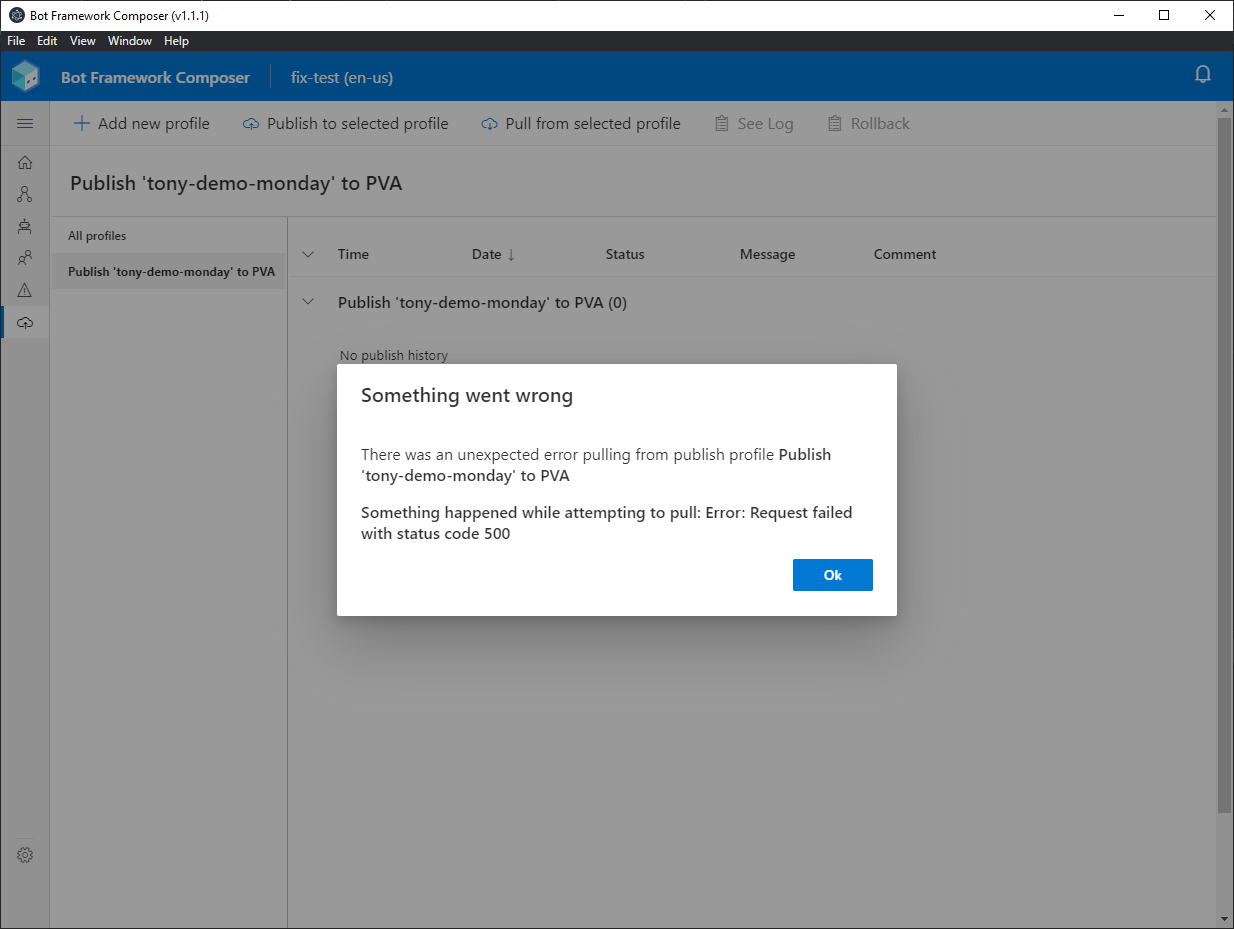The height and width of the screenshot is (929, 1234).
Task: Click the Time column header
Action: 353,254
